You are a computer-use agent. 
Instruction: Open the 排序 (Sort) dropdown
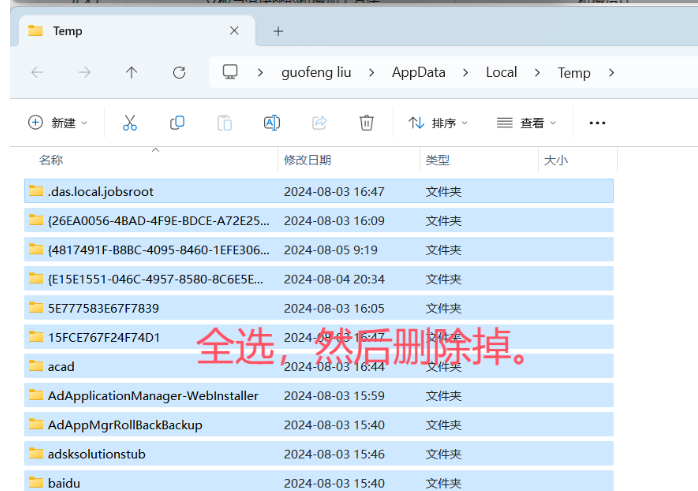tap(438, 122)
